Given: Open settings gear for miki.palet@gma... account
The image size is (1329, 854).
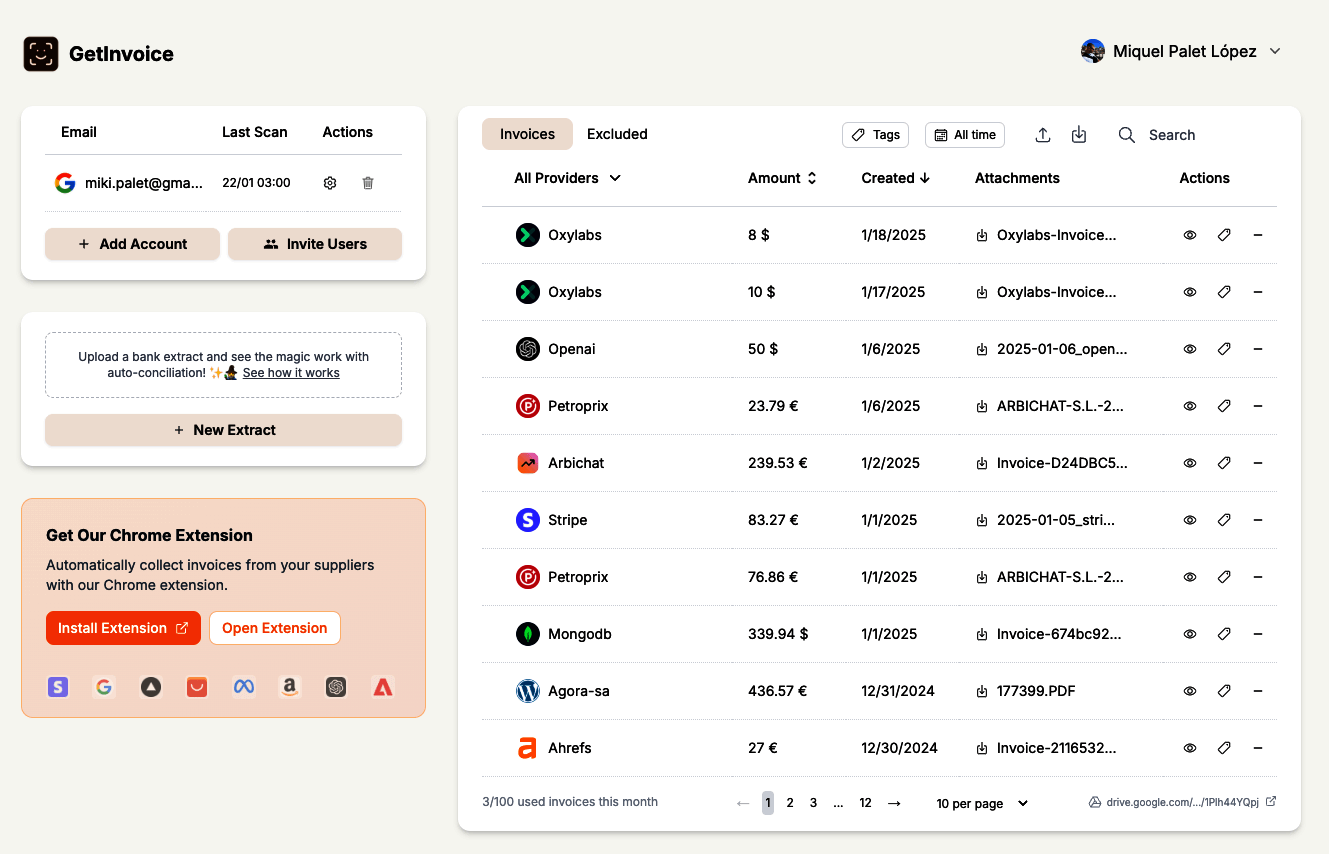Looking at the screenshot, I should 330,182.
